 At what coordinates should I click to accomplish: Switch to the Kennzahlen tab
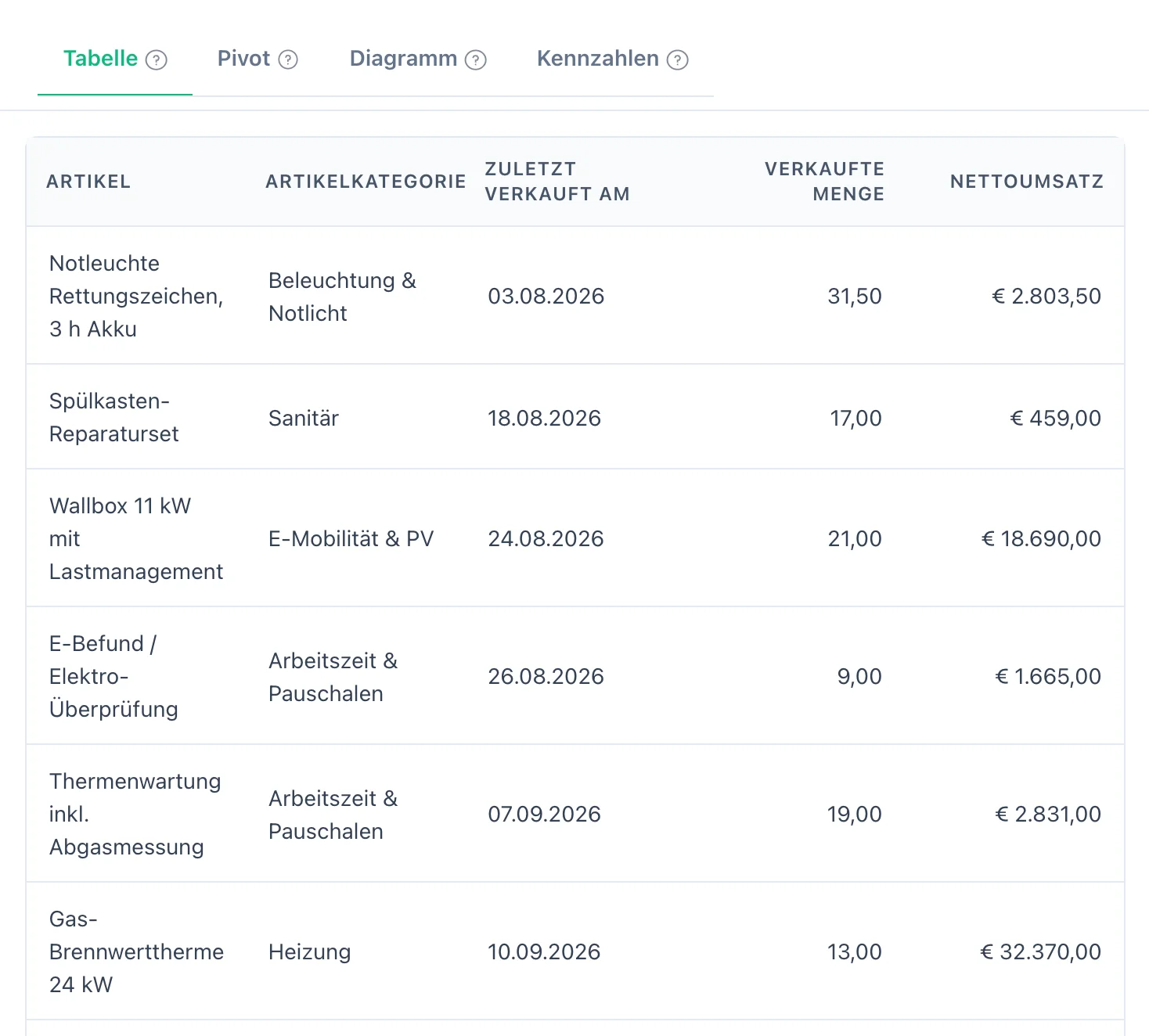click(612, 59)
